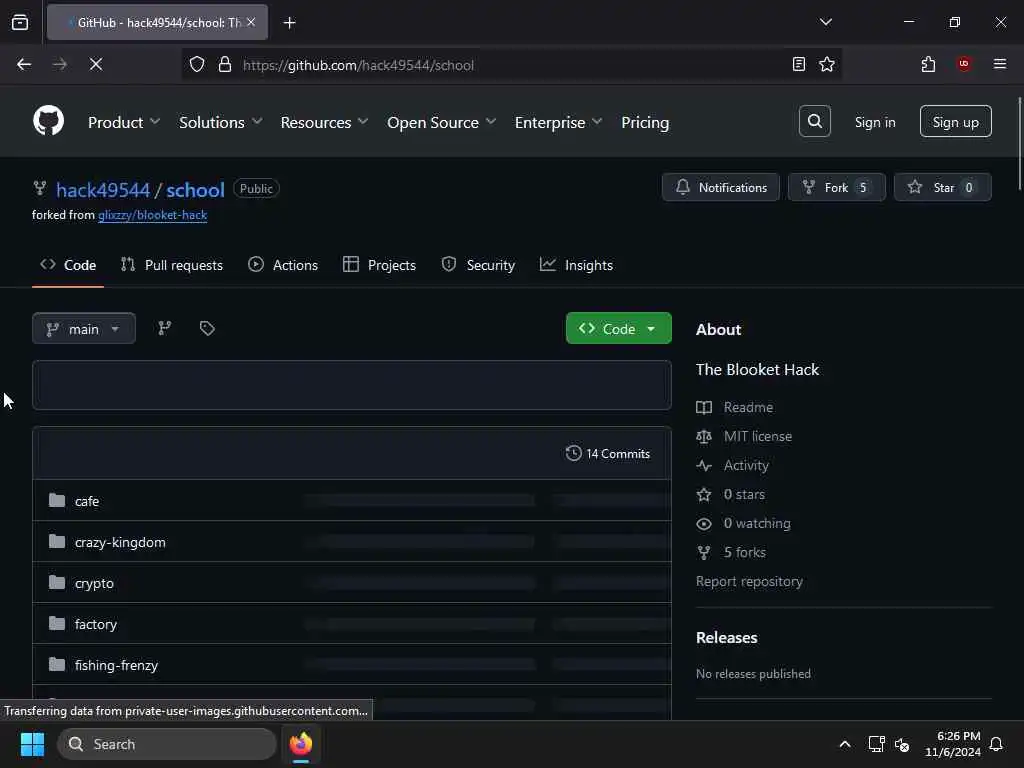Go back to the previous page
1024x768 pixels.
(24, 64)
